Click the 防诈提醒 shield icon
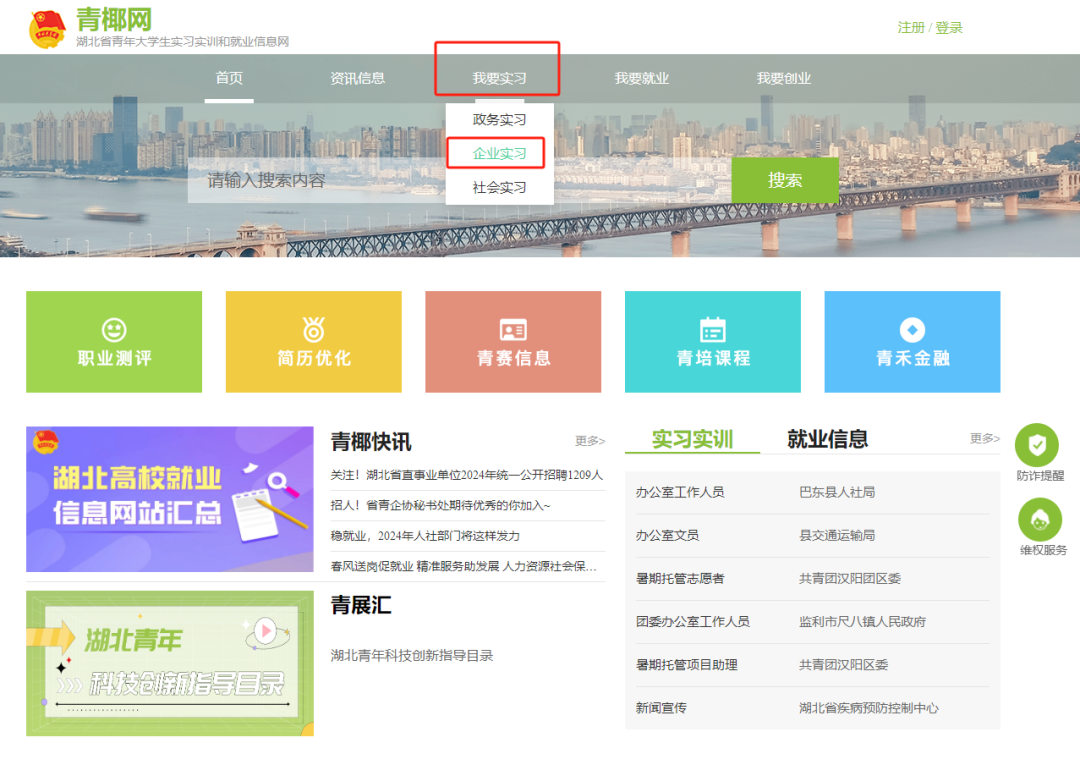This screenshot has width=1080, height=765. click(1037, 445)
